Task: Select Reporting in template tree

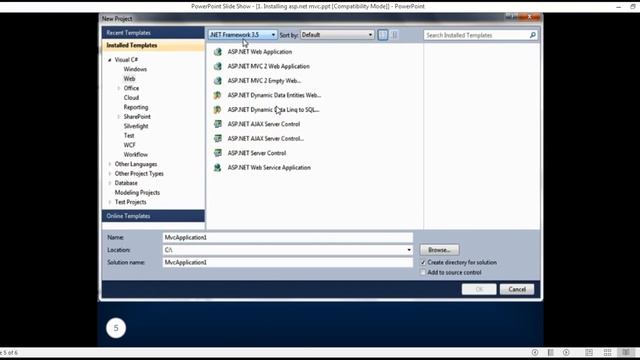Action: [x=136, y=107]
